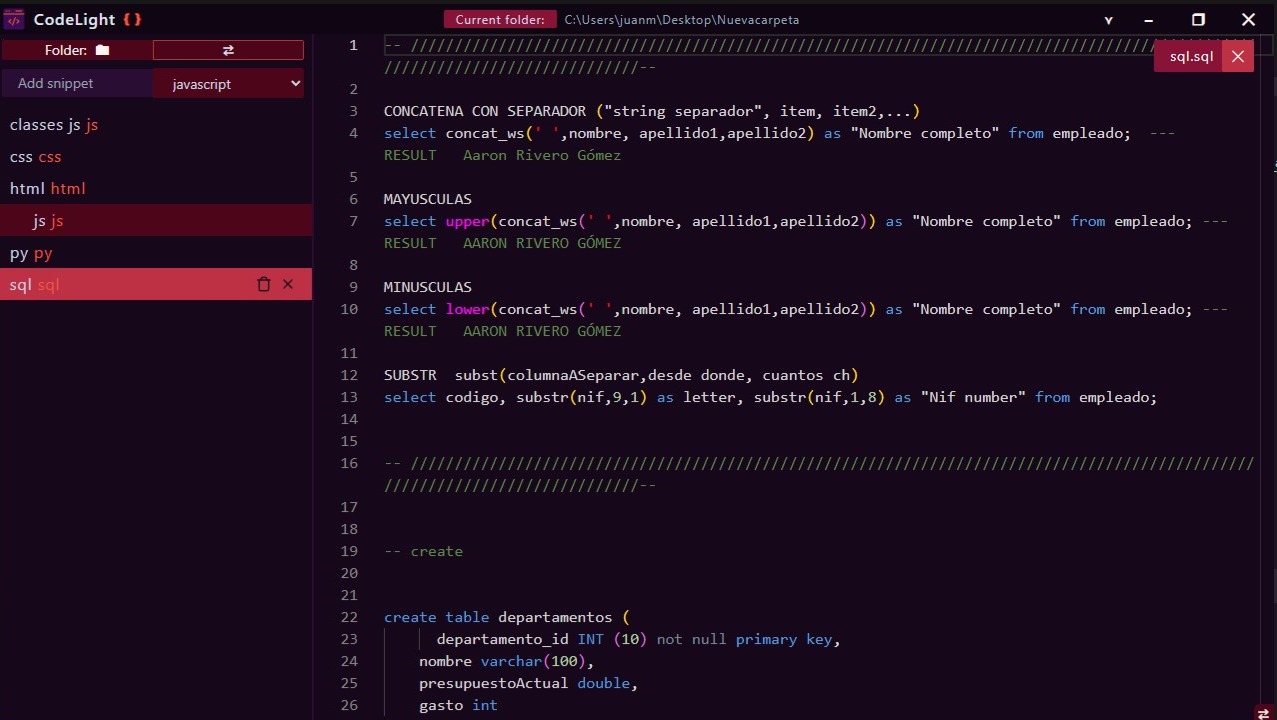Click the CodeLight app logo icon
Image resolution: width=1277 pixels, height=720 pixels.
coord(14,19)
